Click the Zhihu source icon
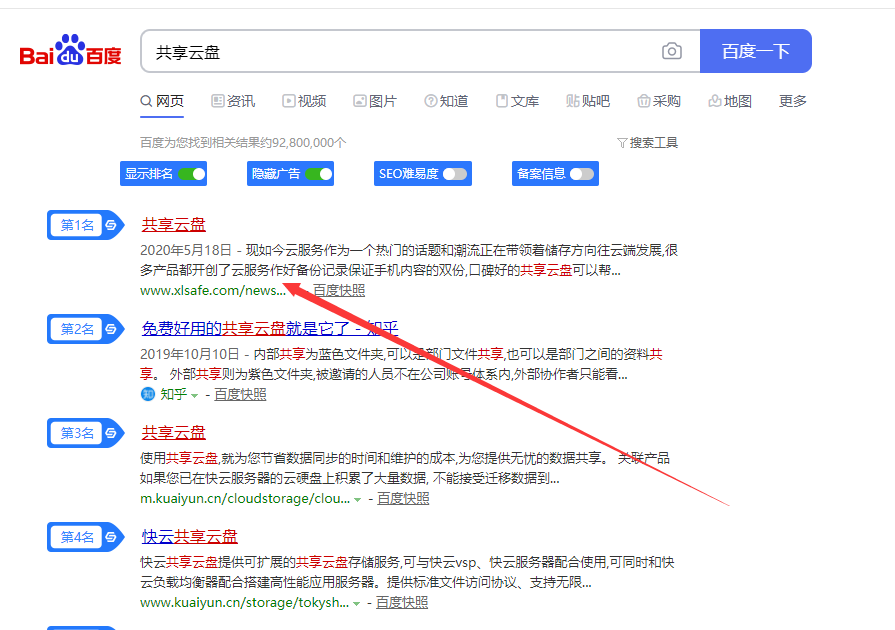Viewport: 895px width, 630px height. (148, 394)
